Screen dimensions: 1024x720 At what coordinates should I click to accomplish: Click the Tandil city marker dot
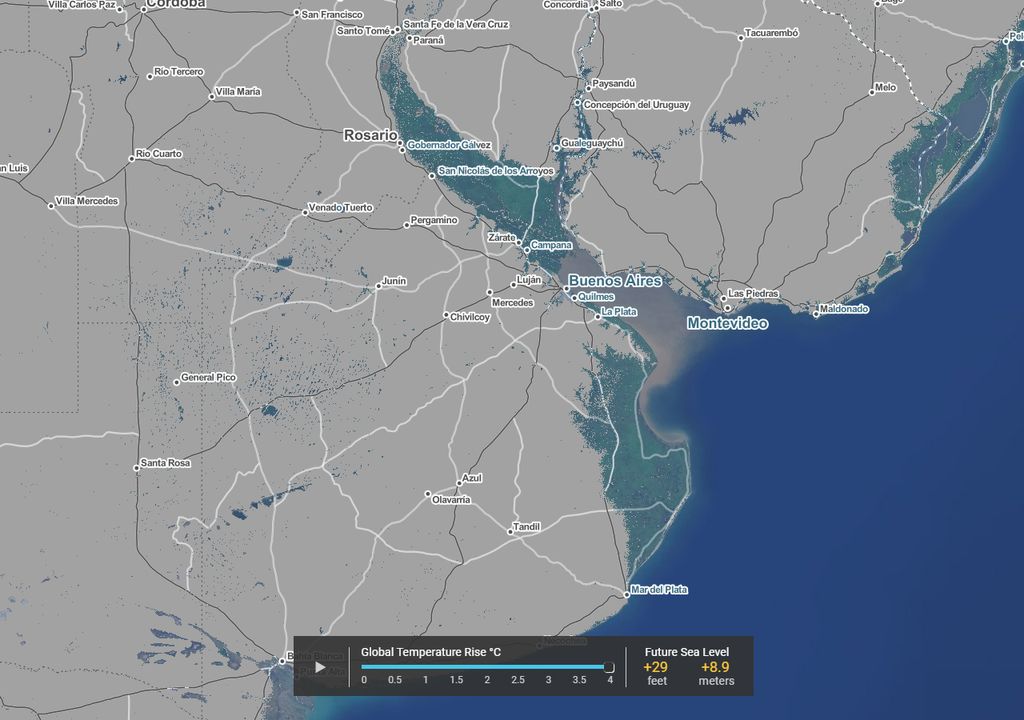coord(510,532)
